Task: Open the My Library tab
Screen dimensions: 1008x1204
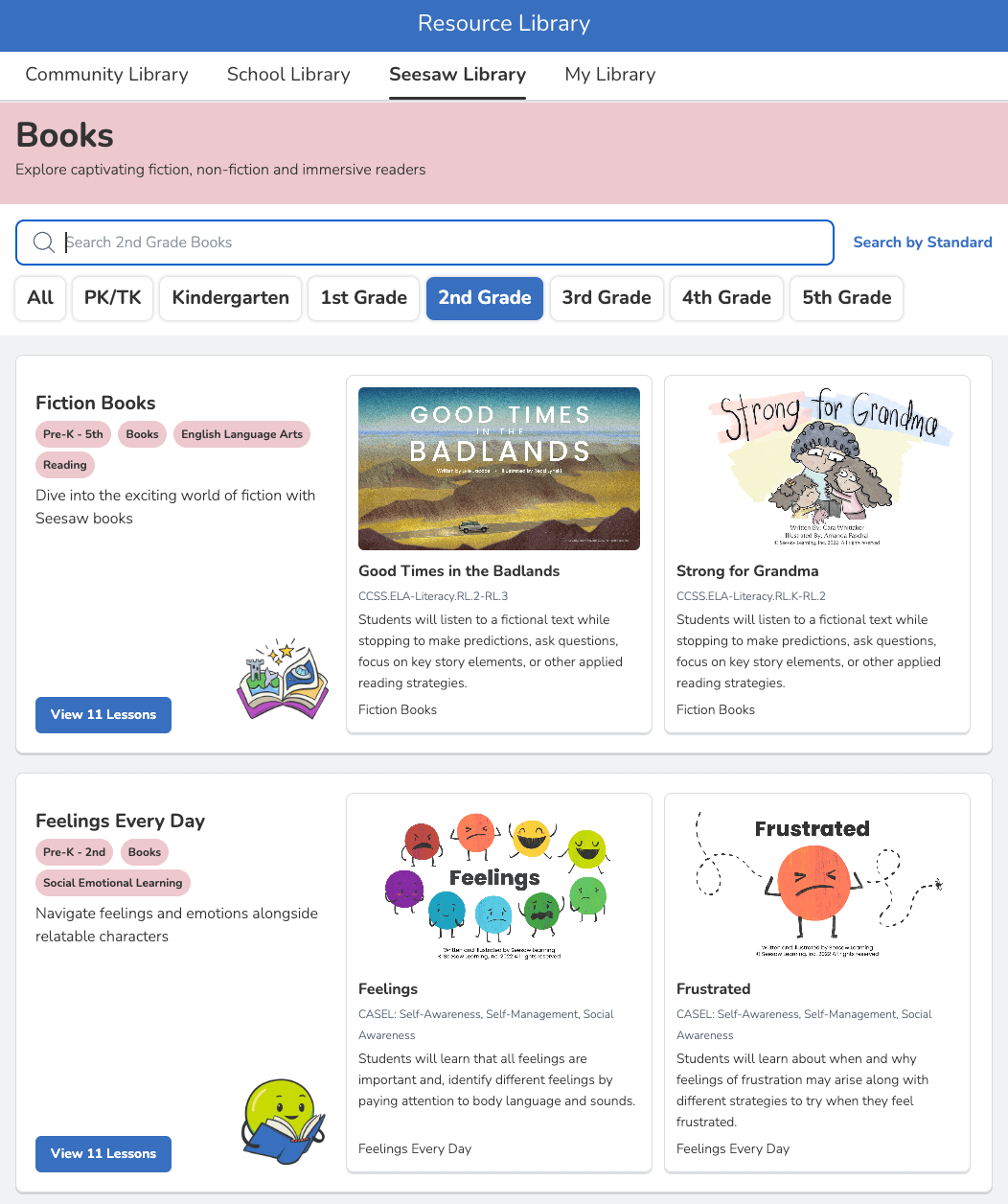Action: point(610,75)
